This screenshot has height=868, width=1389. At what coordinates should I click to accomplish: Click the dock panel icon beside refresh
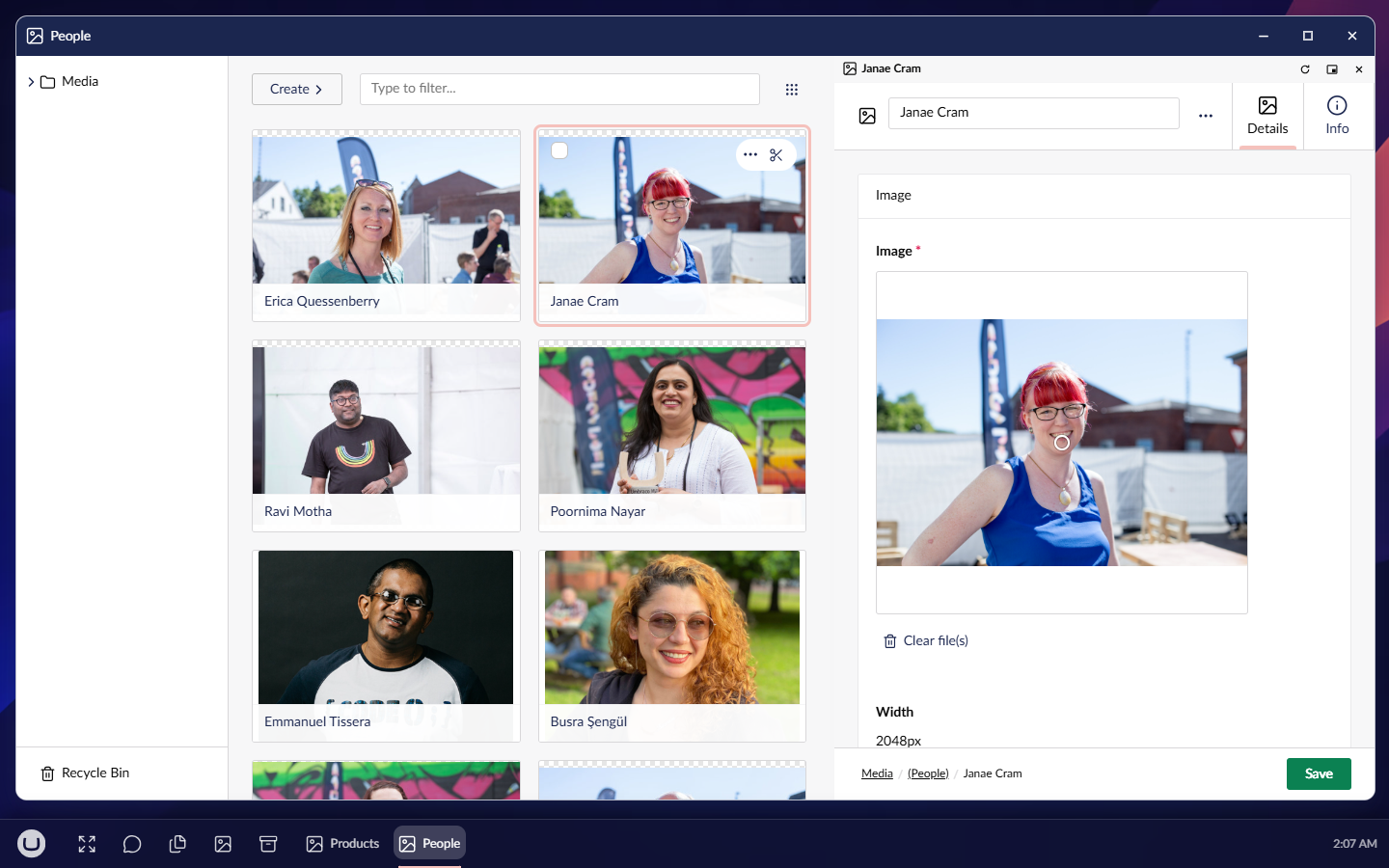[1332, 69]
